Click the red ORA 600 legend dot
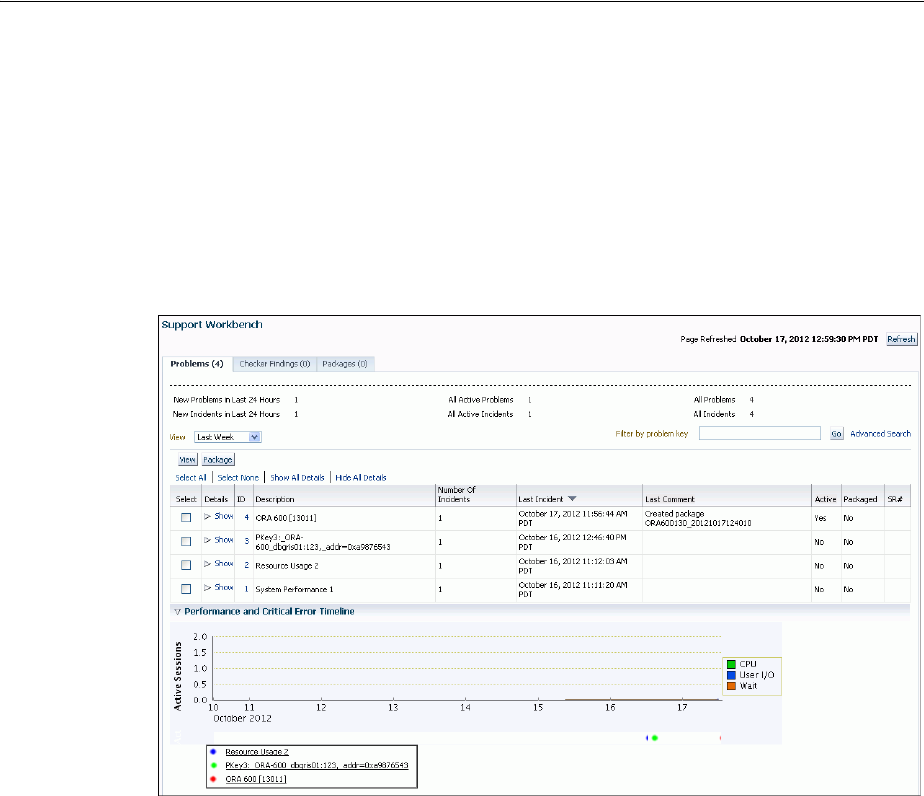The image size is (924, 796). click(x=213, y=777)
